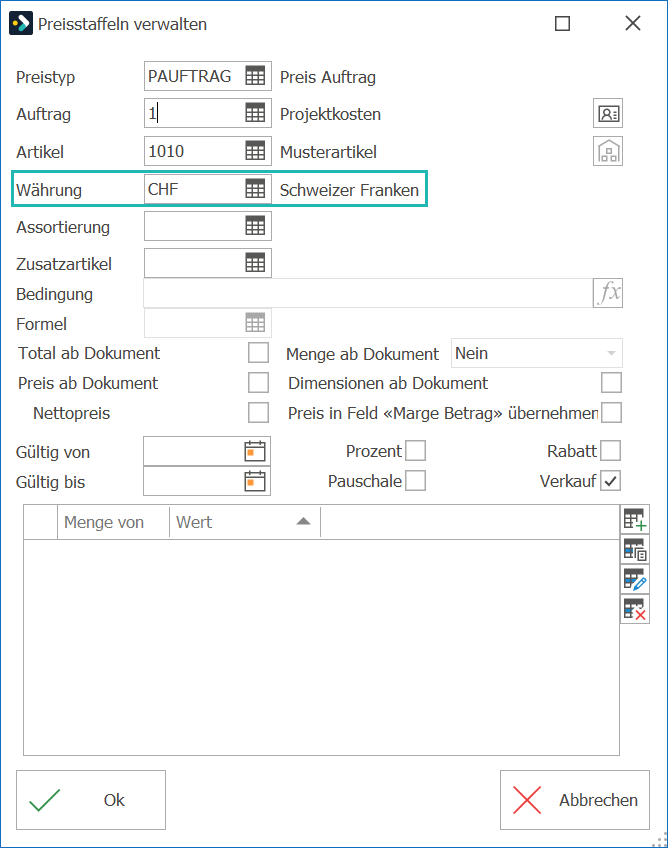Click the Projektkosten description text
Image resolution: width=668 pixels, height=848 pixels.
(330, 114)
